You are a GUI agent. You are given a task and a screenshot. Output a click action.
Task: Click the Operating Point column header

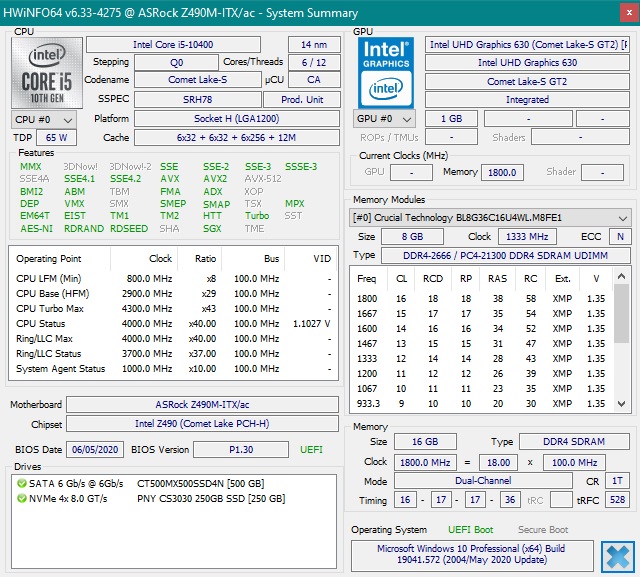[x=49, y=258]
